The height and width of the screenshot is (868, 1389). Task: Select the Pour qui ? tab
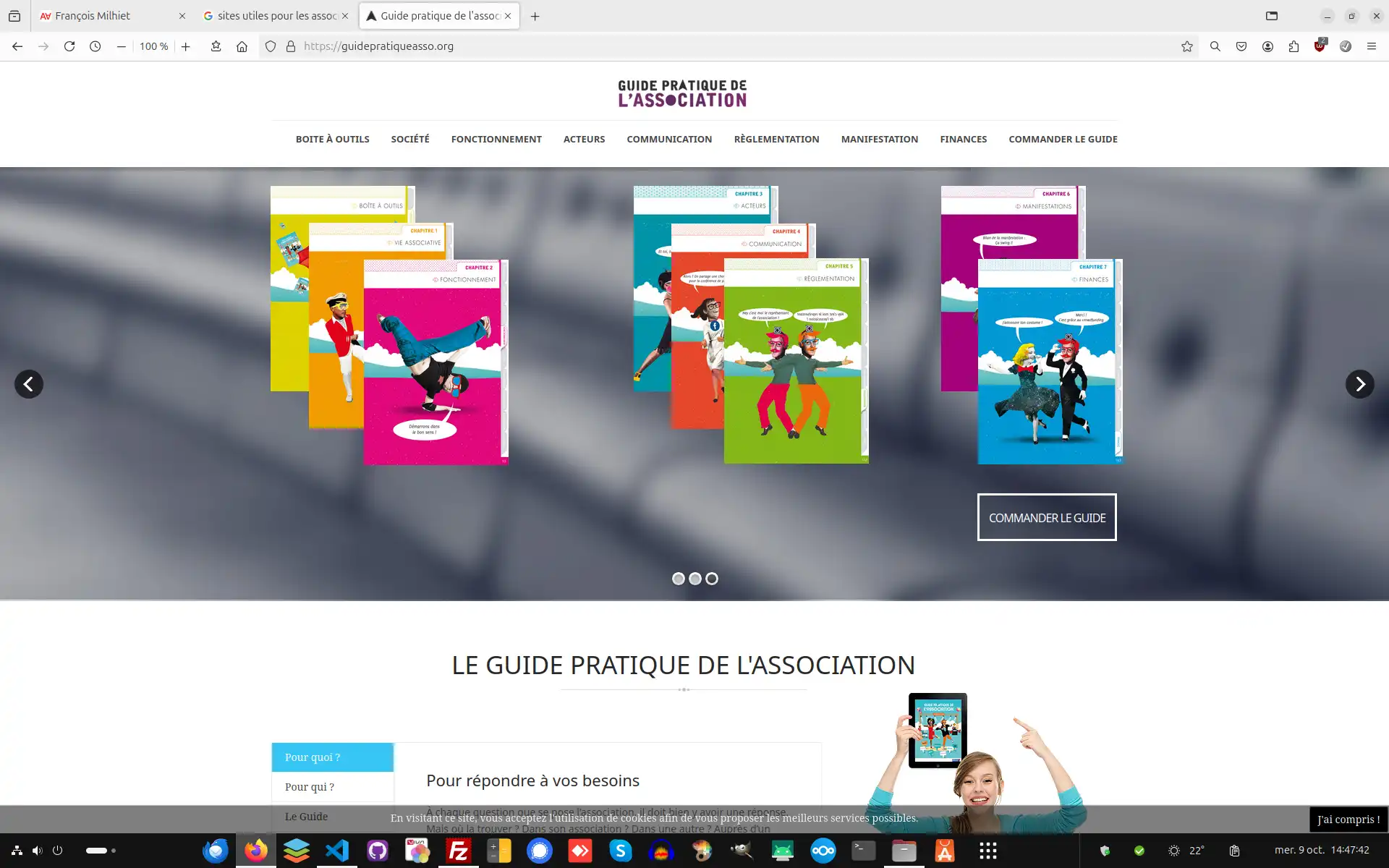coord(333,787)
